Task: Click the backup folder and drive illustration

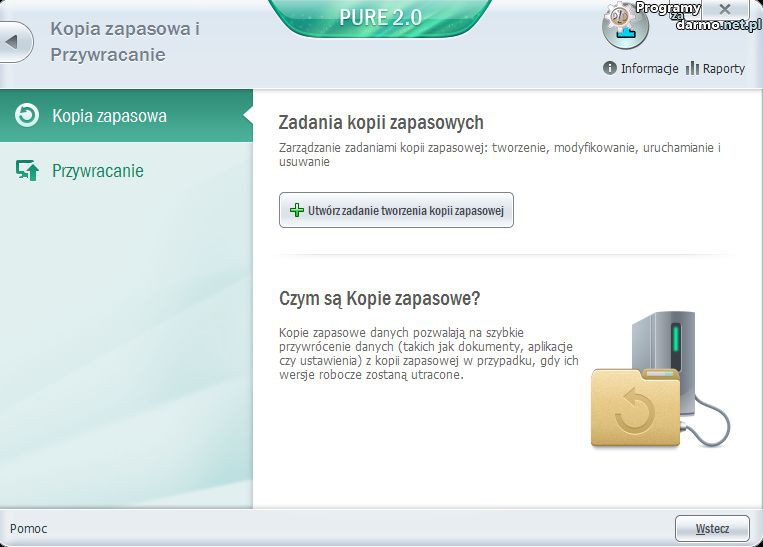Action: [660, 380]
